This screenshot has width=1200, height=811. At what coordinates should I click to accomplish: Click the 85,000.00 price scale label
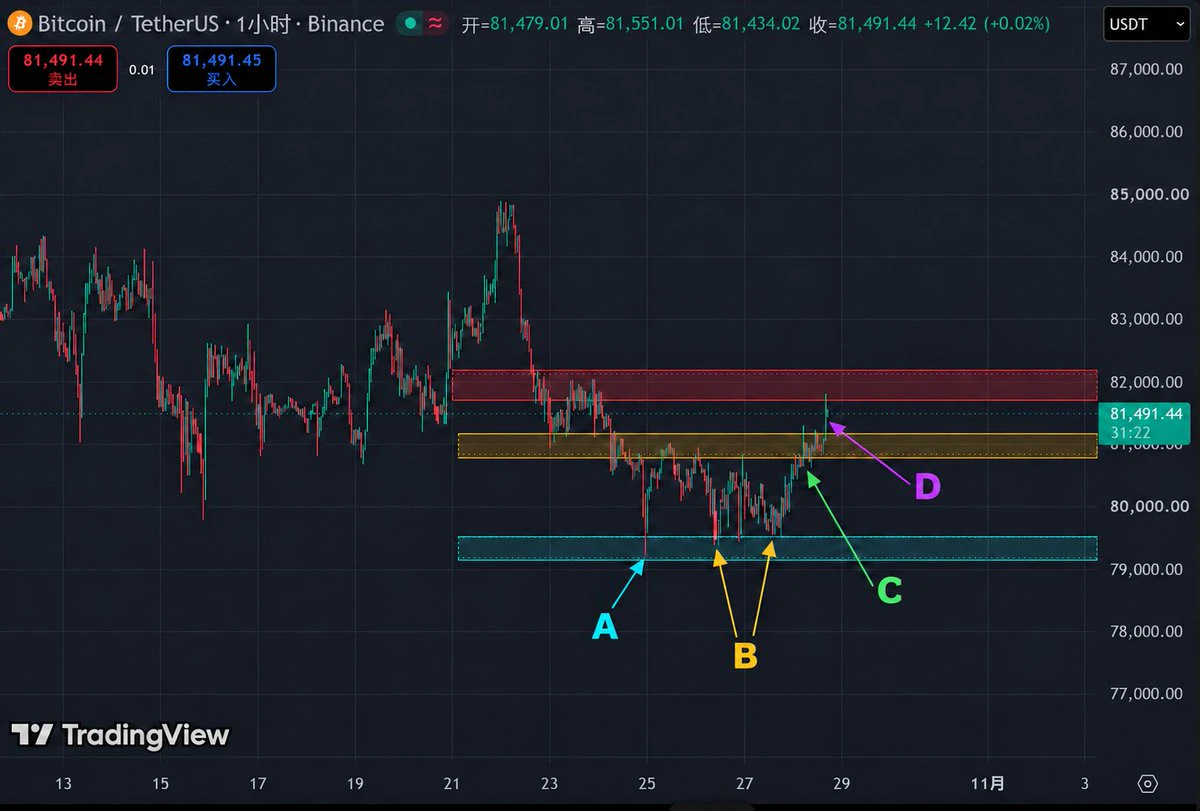point(1148,194)
